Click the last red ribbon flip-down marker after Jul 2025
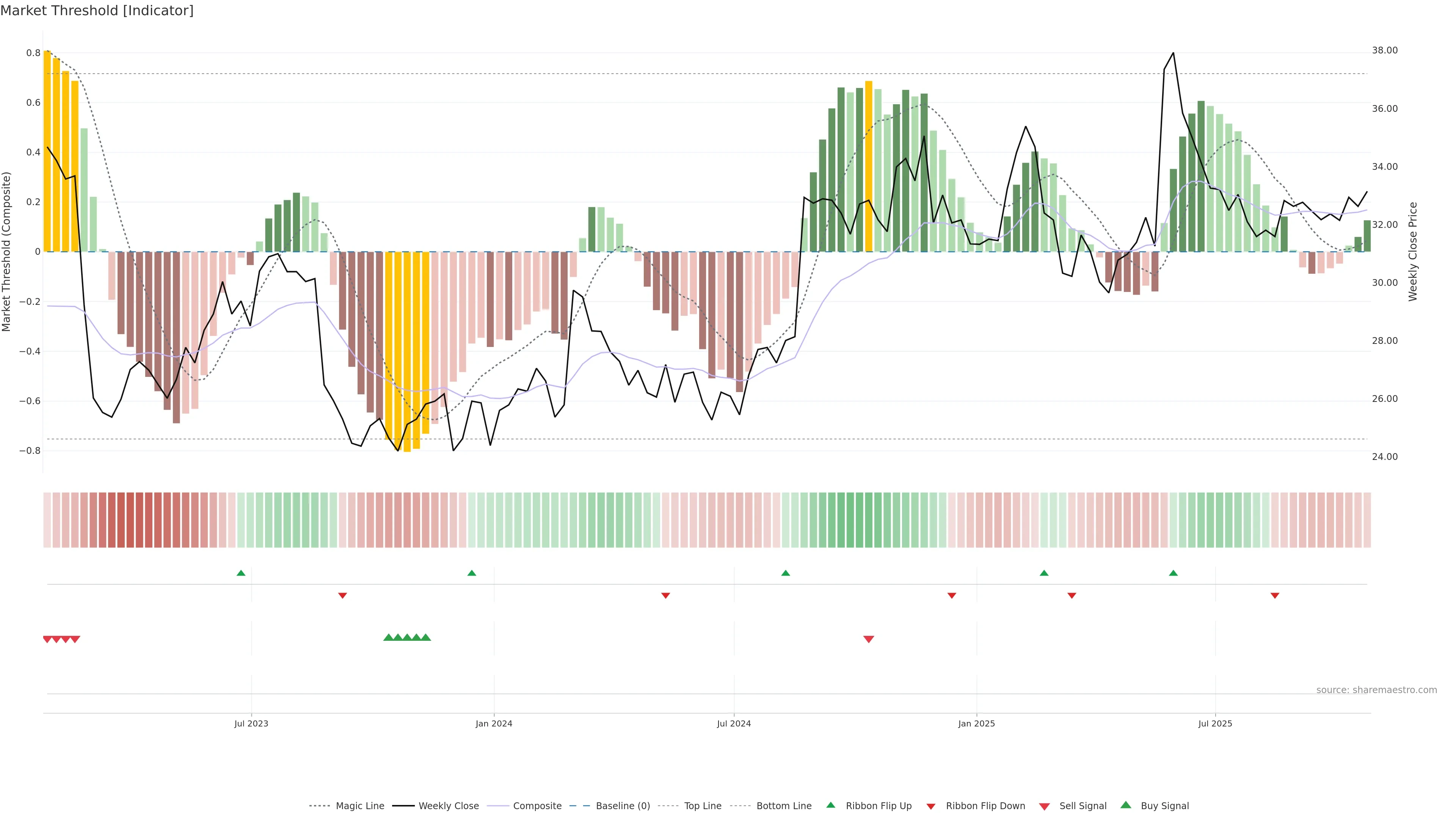The width and height of the screenshot is (1456, 819). click(x=1274, y=596)
